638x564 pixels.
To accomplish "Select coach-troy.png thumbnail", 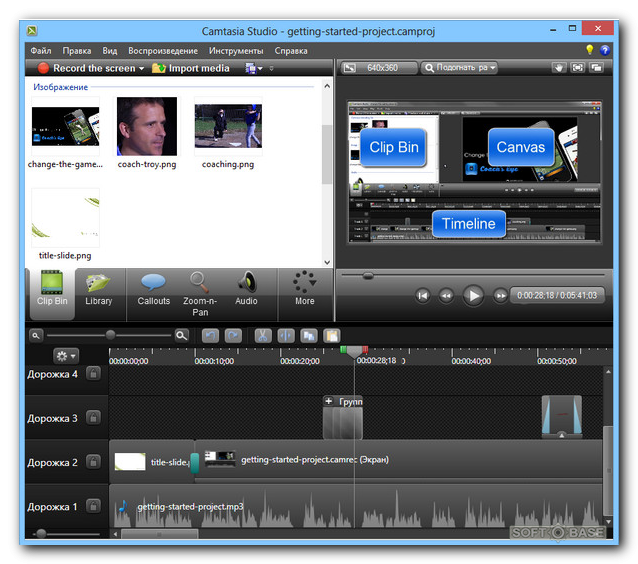I will pyautogui.click(x=147, y=126).
